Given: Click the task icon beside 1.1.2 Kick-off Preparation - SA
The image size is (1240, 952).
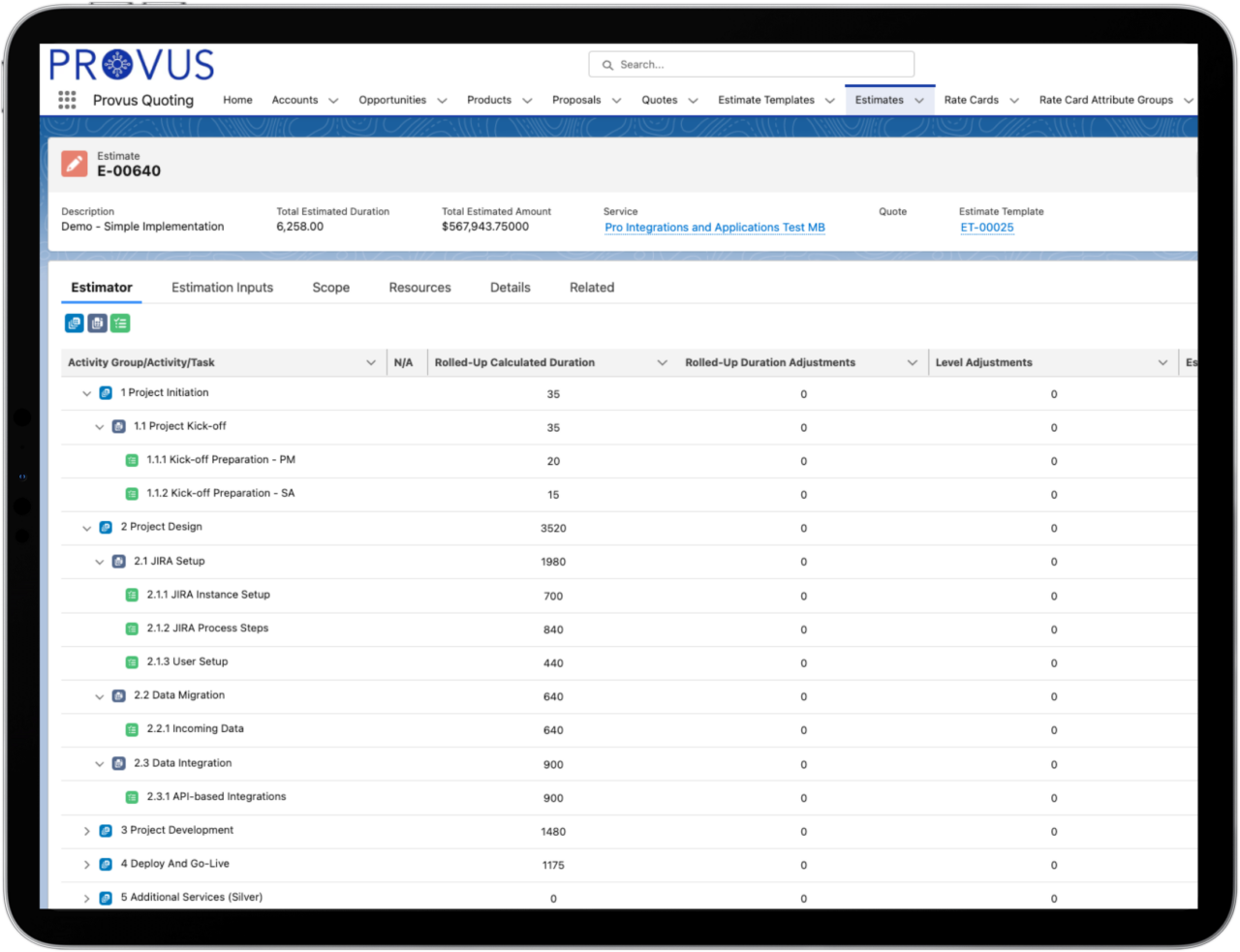Looking at the screenshot, I should coord(132,493).
